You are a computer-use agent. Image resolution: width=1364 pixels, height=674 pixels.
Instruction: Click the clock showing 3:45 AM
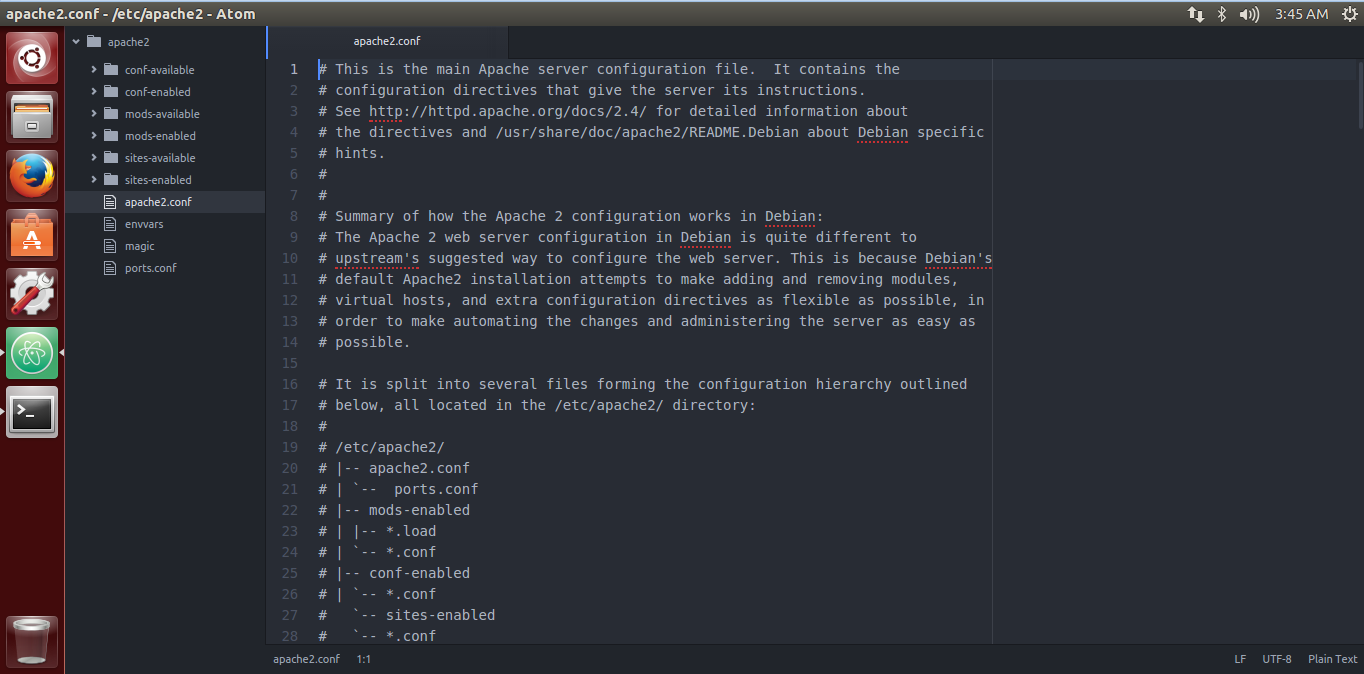1302,14
